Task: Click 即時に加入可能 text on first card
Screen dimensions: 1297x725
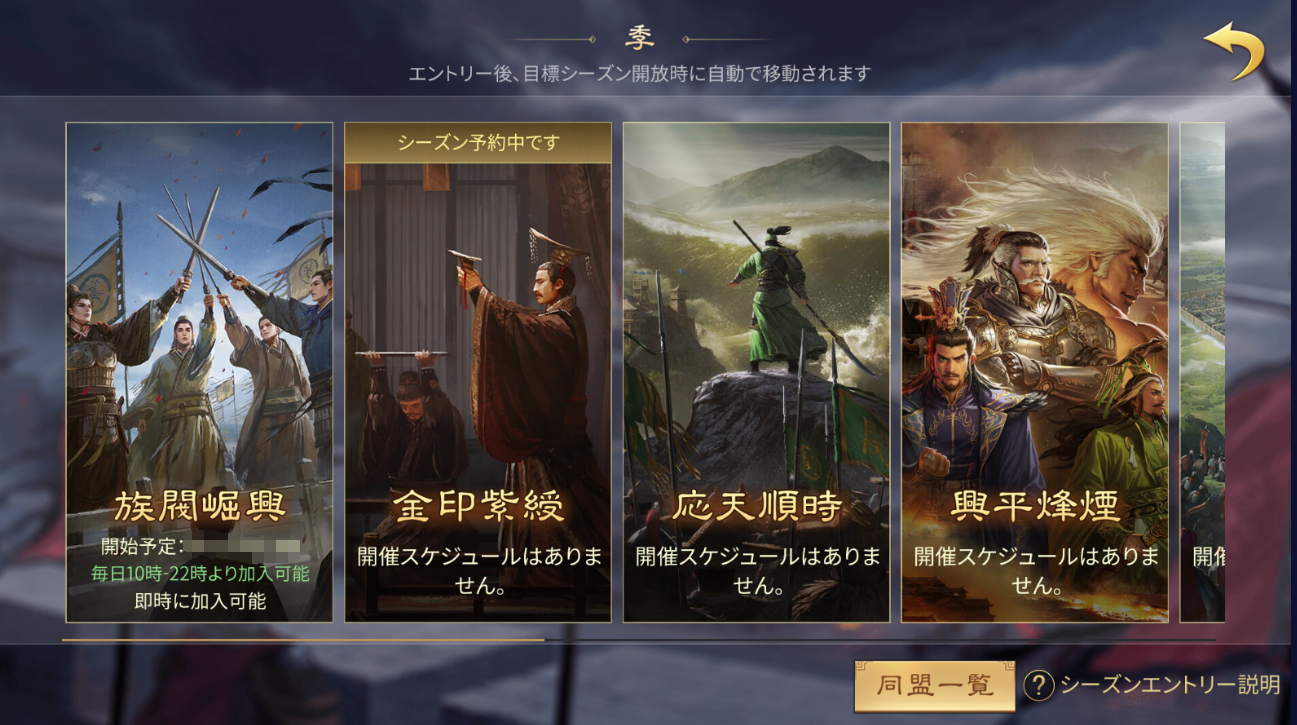Action: click(200, 601)
